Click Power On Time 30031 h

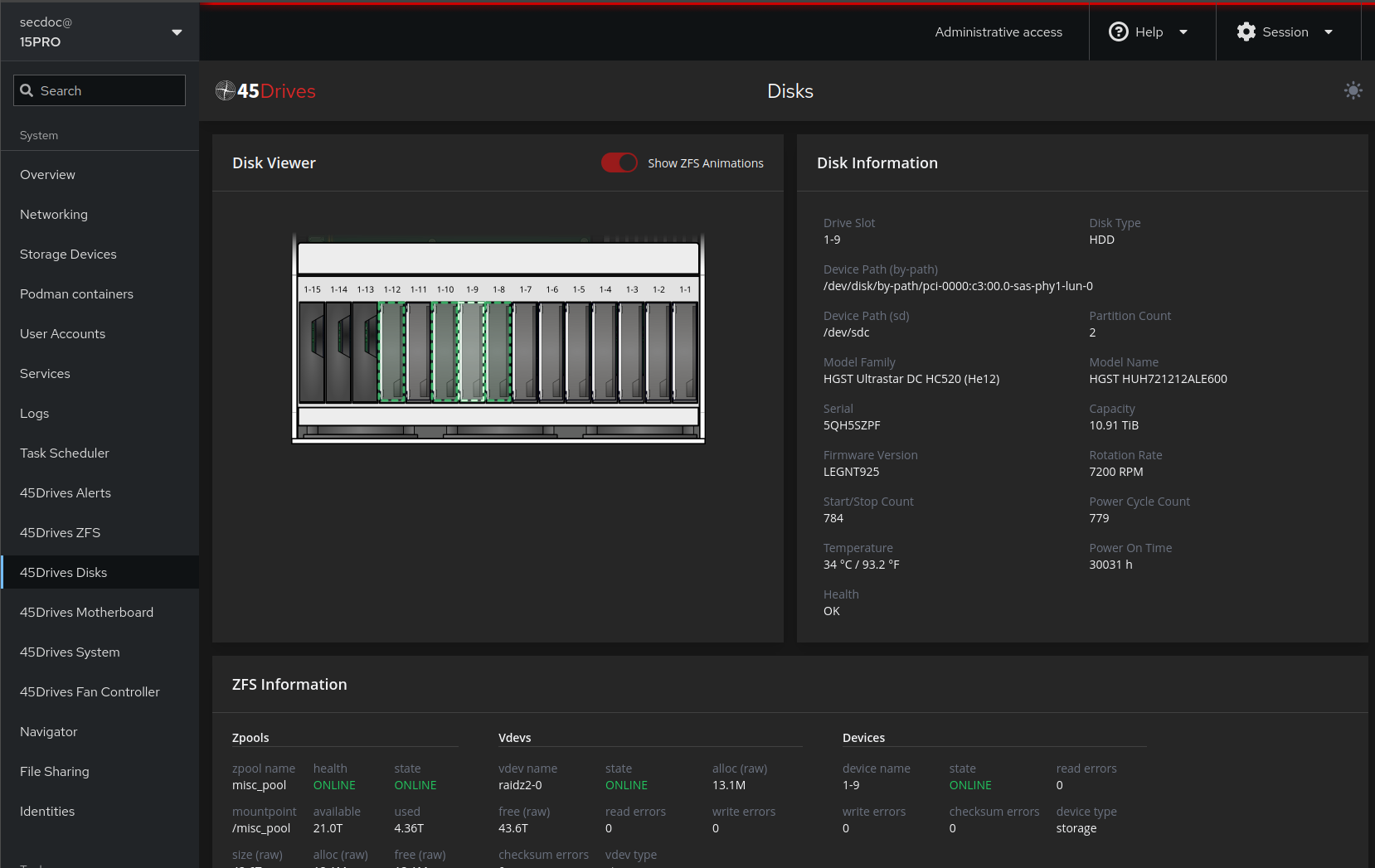tap(1110, 565)
